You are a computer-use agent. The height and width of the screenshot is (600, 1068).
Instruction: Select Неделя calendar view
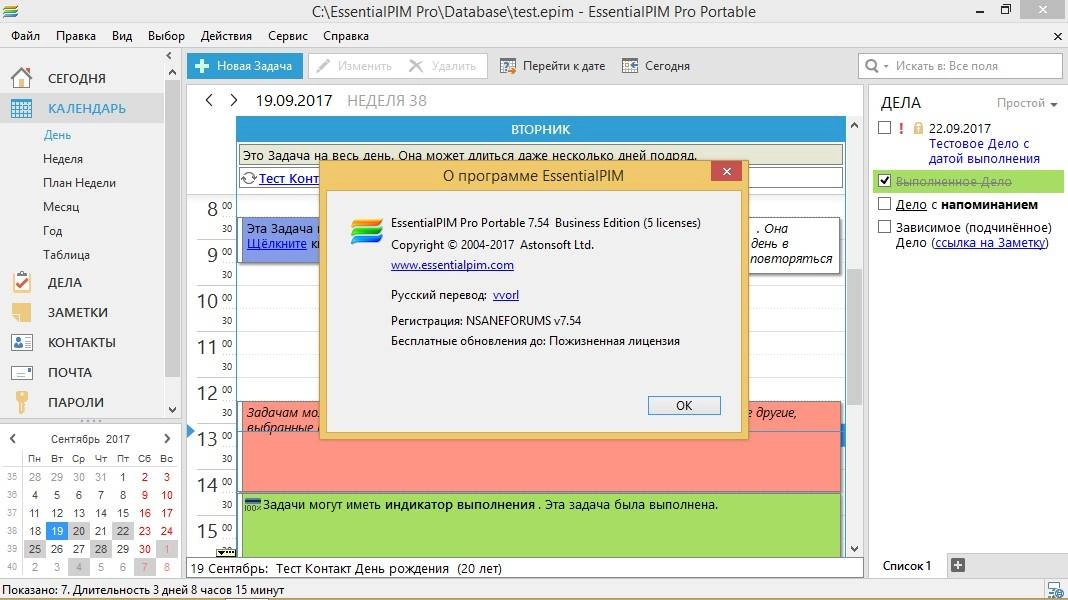coord(63,159)
